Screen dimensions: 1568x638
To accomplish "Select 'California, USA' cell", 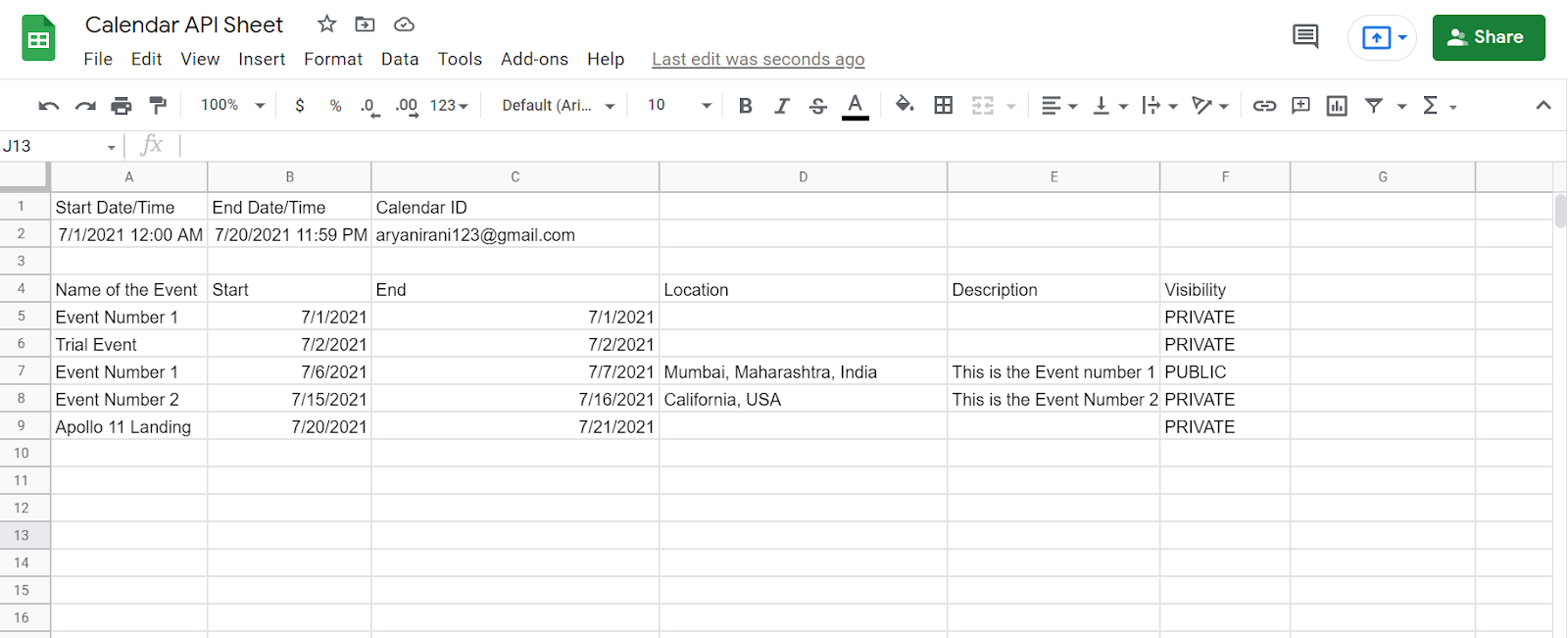I will tap(804, 399).
